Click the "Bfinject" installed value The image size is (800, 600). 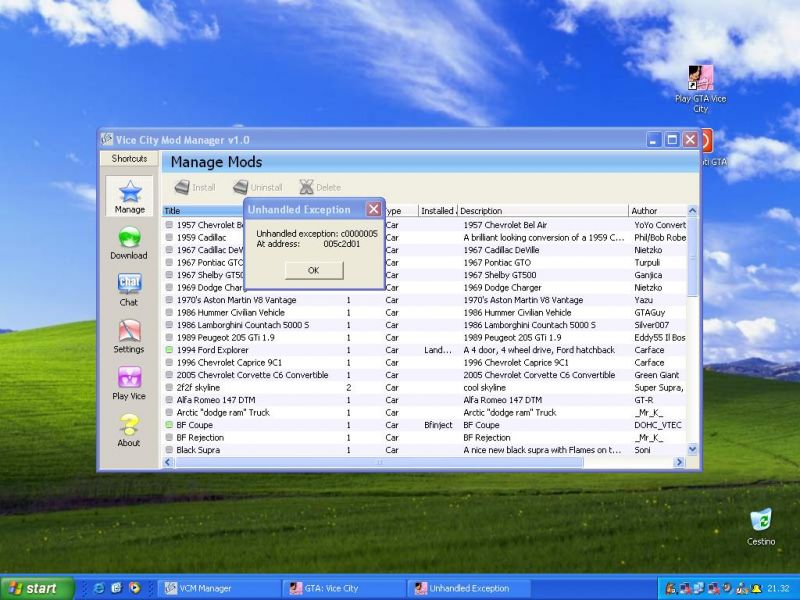click(x=438, y=424)
